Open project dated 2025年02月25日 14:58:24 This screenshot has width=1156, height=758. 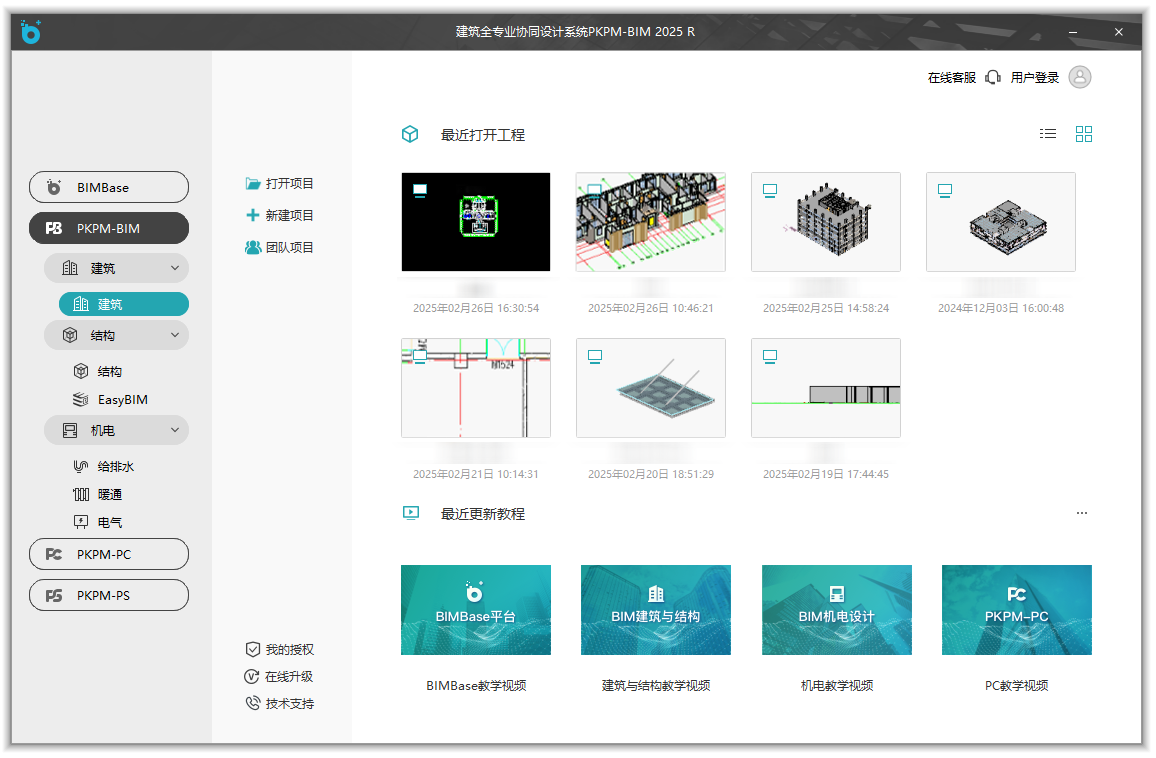pos(825,222)
